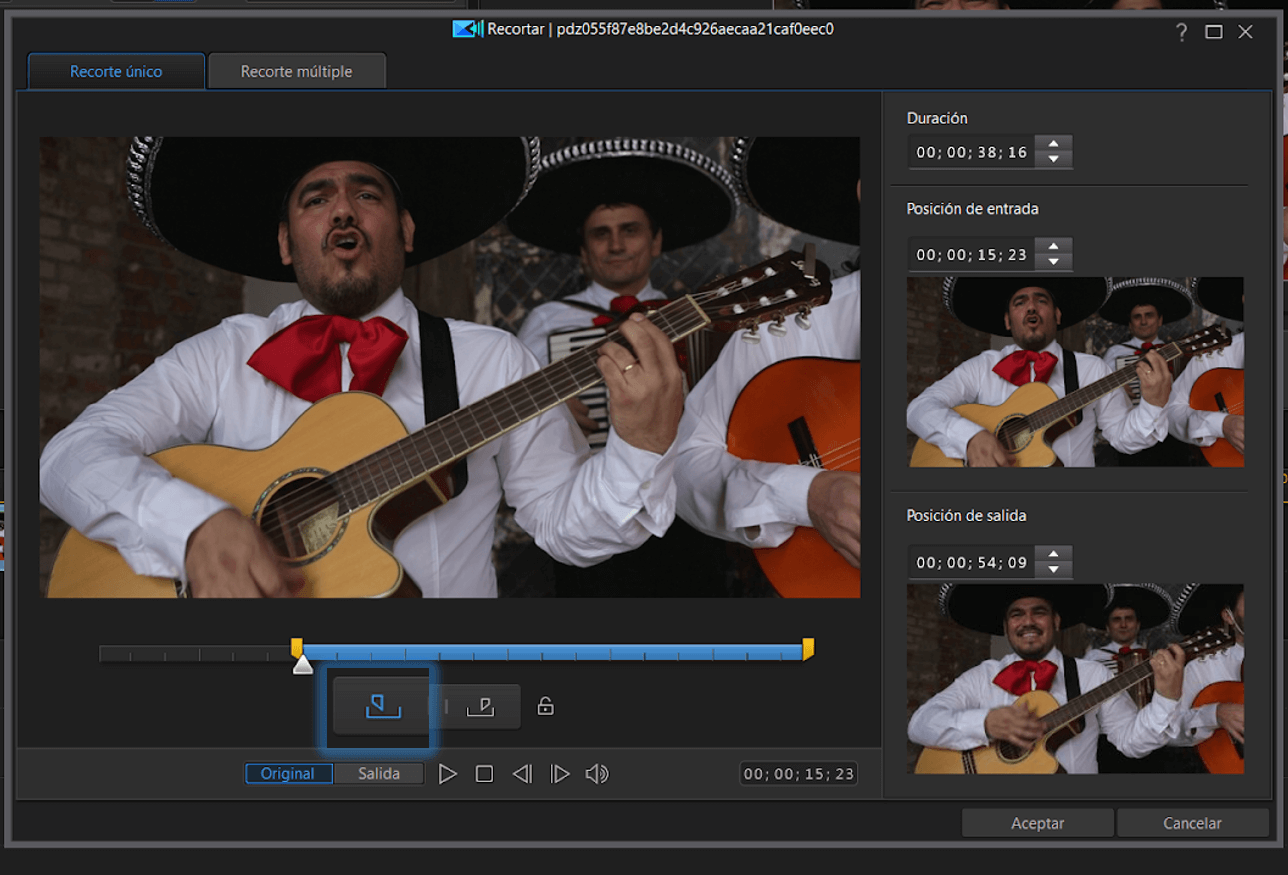Click the PowerDirector logo in title bar
1288x875 pixels.
coord(467,29)
